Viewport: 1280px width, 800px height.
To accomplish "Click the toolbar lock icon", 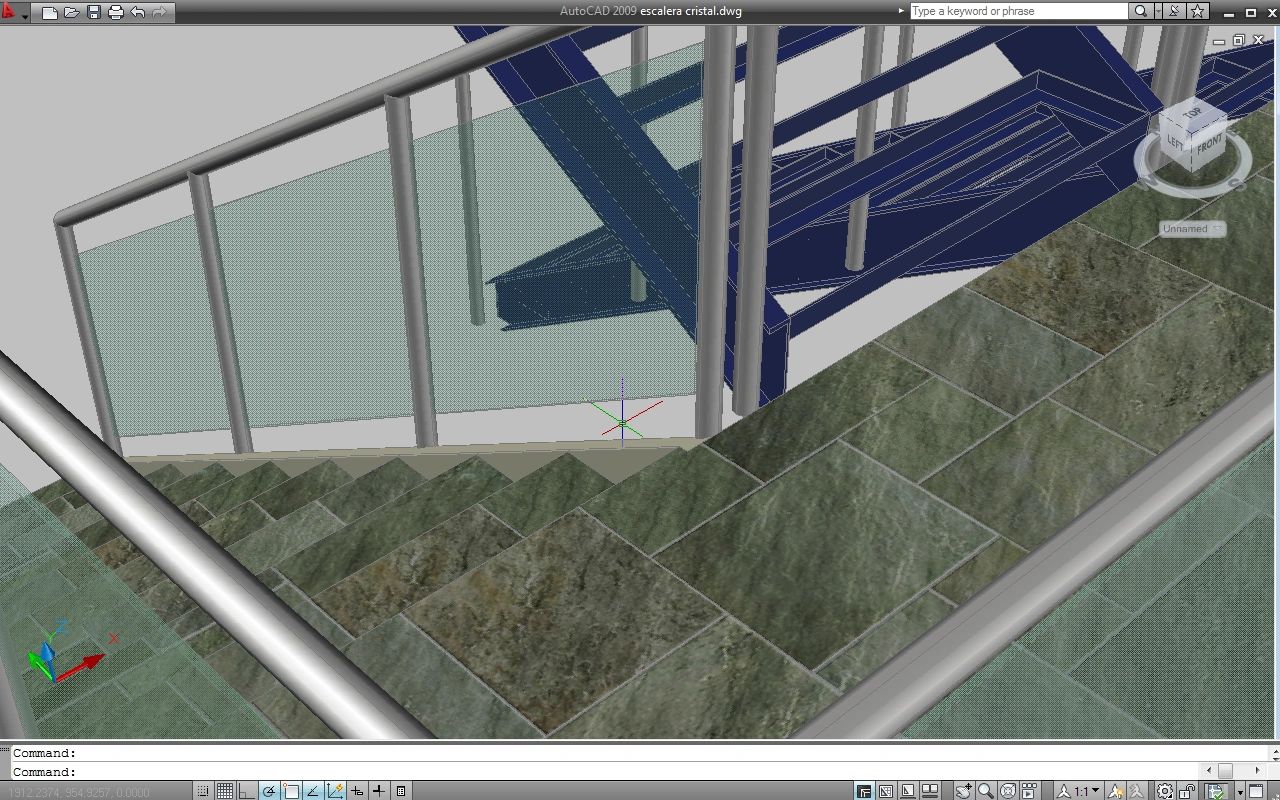I will pos(1190,791).
